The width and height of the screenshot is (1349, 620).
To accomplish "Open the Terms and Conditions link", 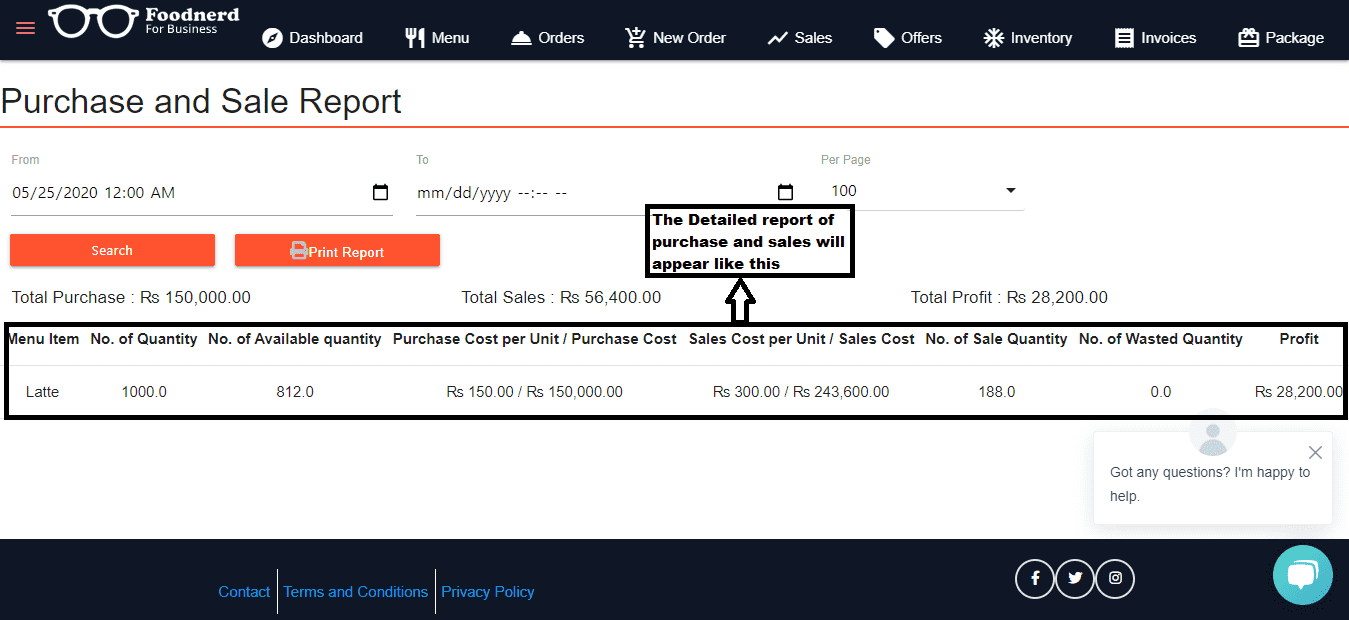I will 355,592.
